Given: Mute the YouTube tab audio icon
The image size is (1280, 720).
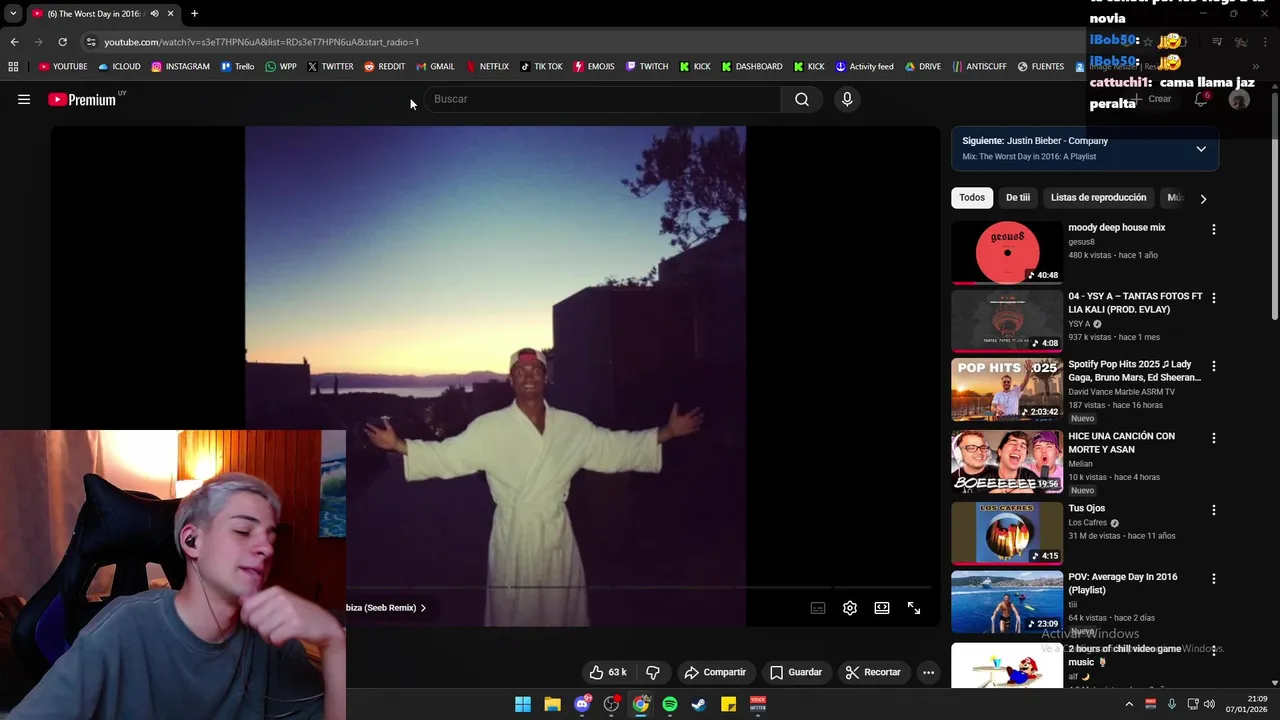Looking at the screenshot, I should (154, 14).
